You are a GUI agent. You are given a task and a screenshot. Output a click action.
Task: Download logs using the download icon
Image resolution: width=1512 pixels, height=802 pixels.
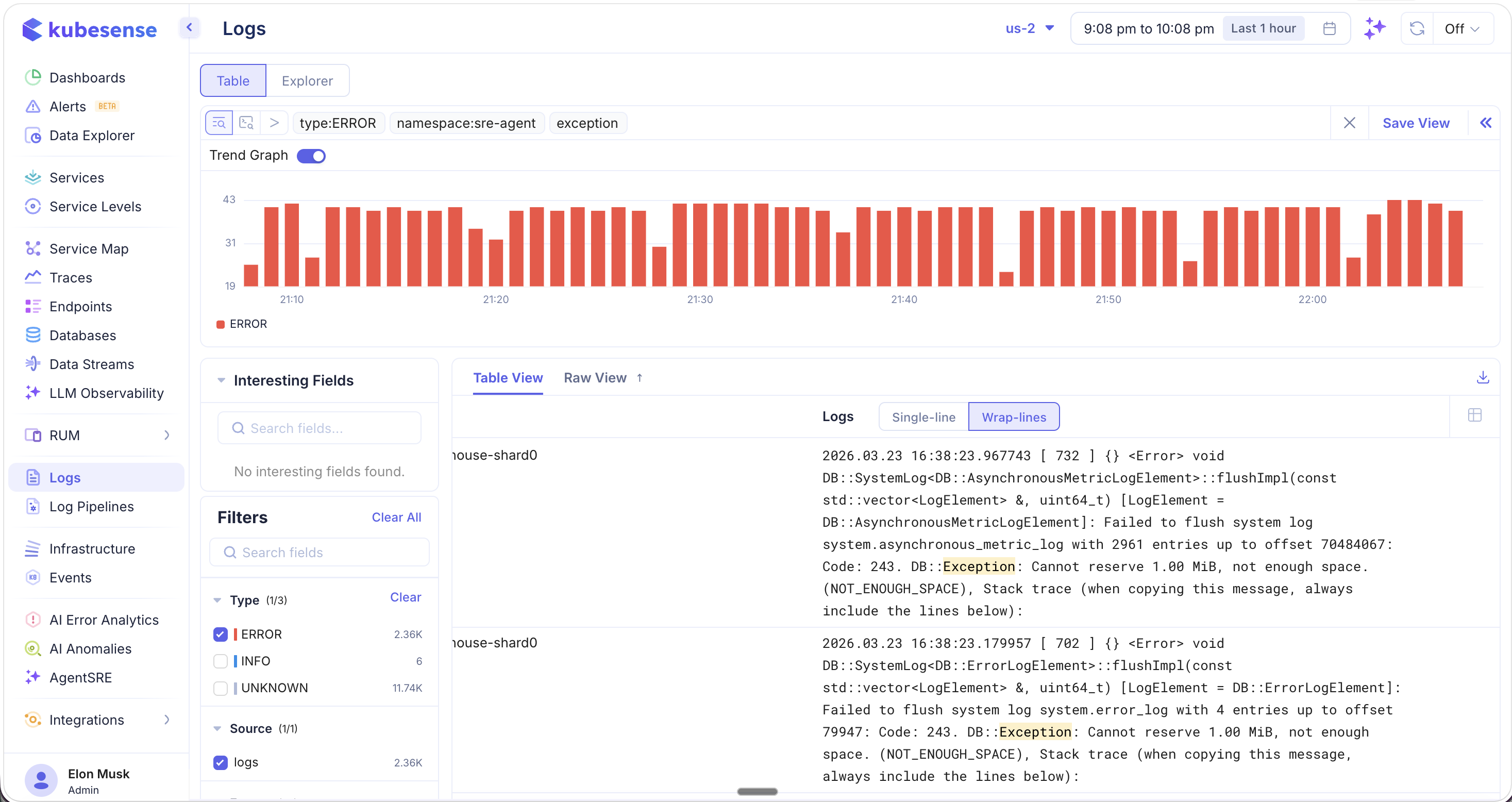pyautogui.click(x=1484, y=377)
